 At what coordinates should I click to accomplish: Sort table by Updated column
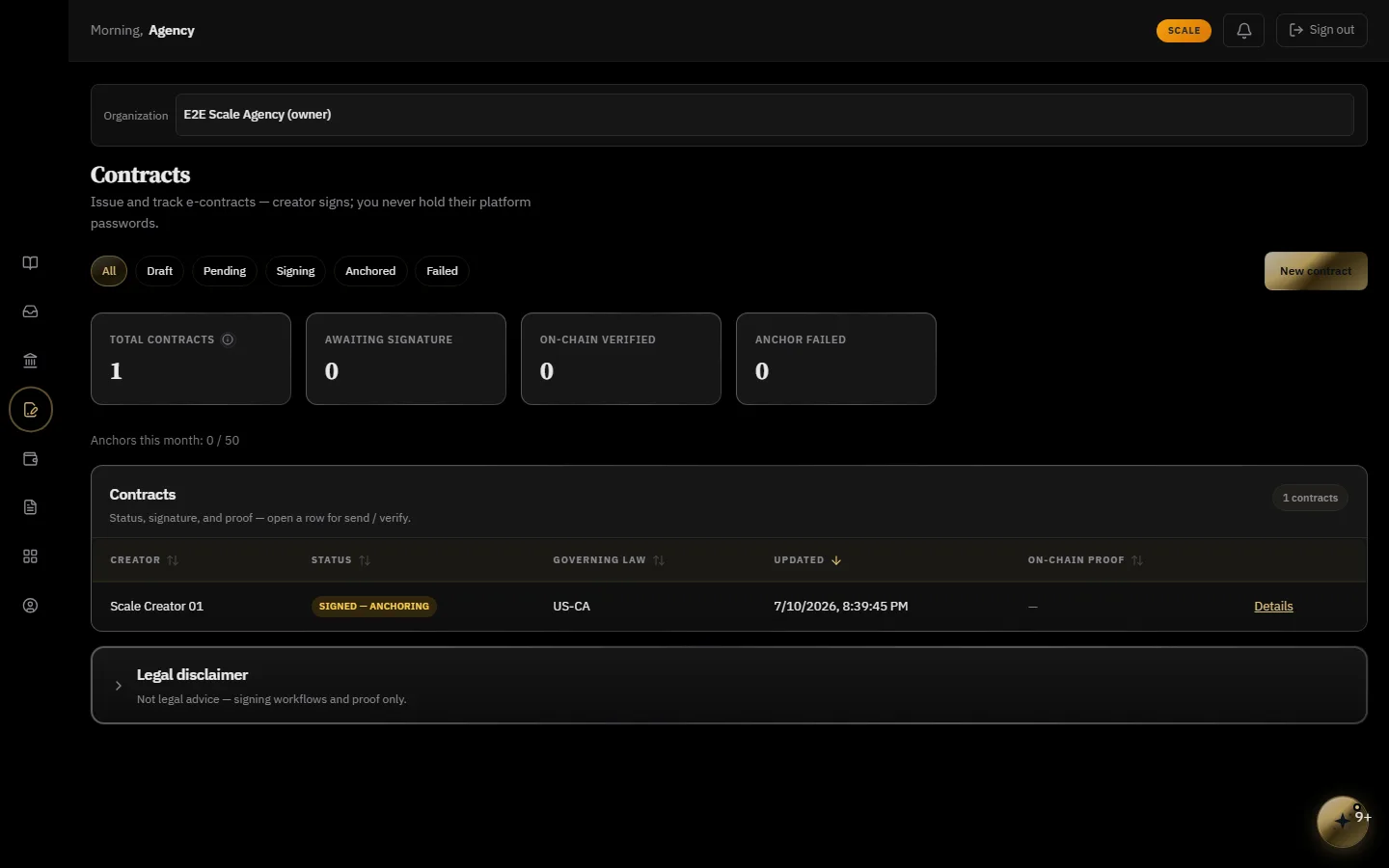(807, 560)
